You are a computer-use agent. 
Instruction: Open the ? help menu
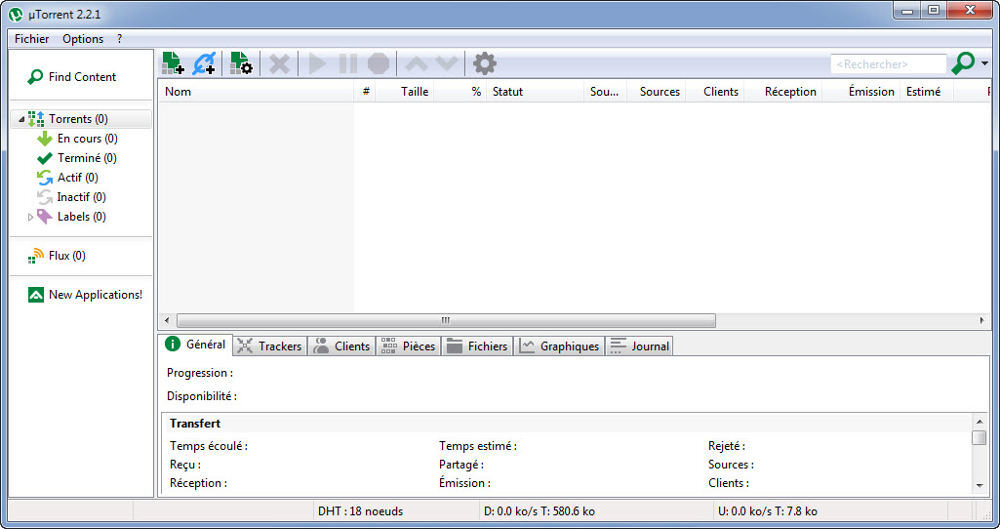tap(119, 39)
